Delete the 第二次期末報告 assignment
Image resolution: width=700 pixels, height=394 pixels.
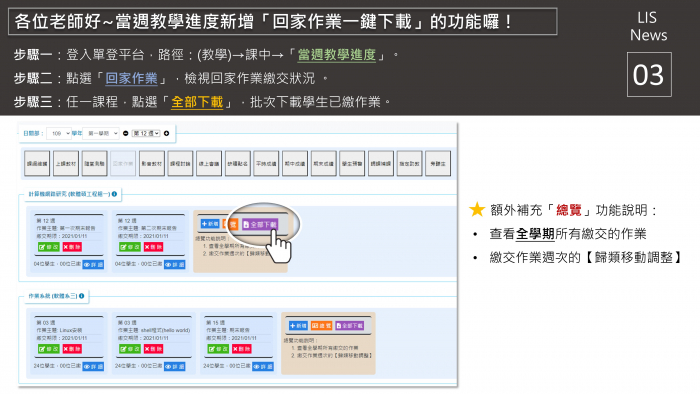click(153, 247)
